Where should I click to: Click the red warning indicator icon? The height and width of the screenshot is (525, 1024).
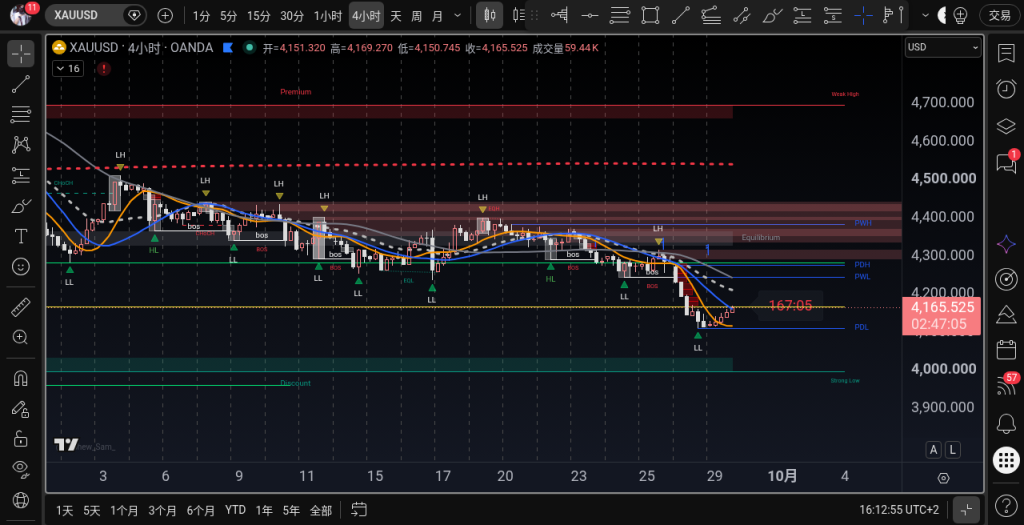104,69
